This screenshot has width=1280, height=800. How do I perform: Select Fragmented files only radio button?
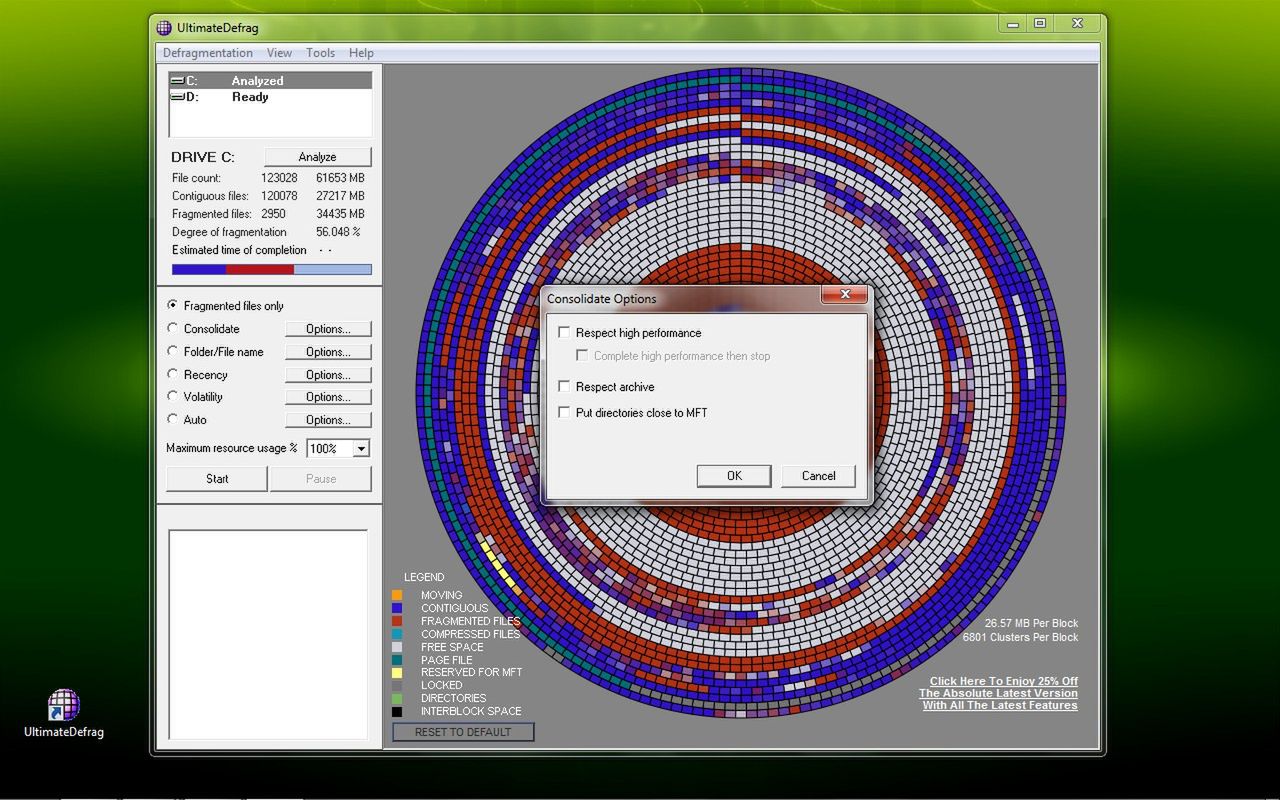point(173,305)
